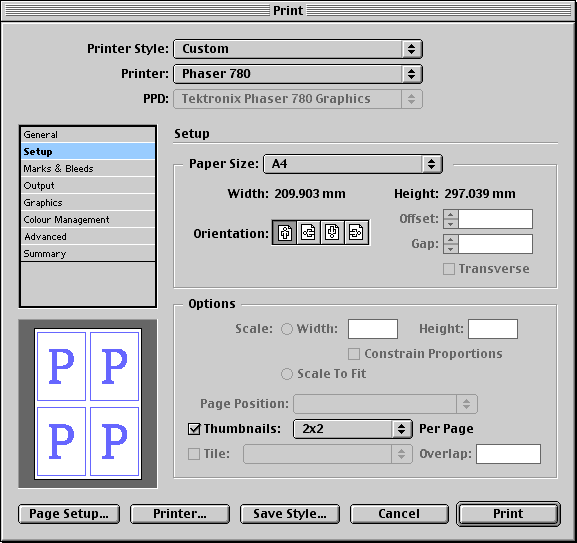Pick upside-down portrait orientation icon
The image size is (577, 543).
click(x=332, y=233)
